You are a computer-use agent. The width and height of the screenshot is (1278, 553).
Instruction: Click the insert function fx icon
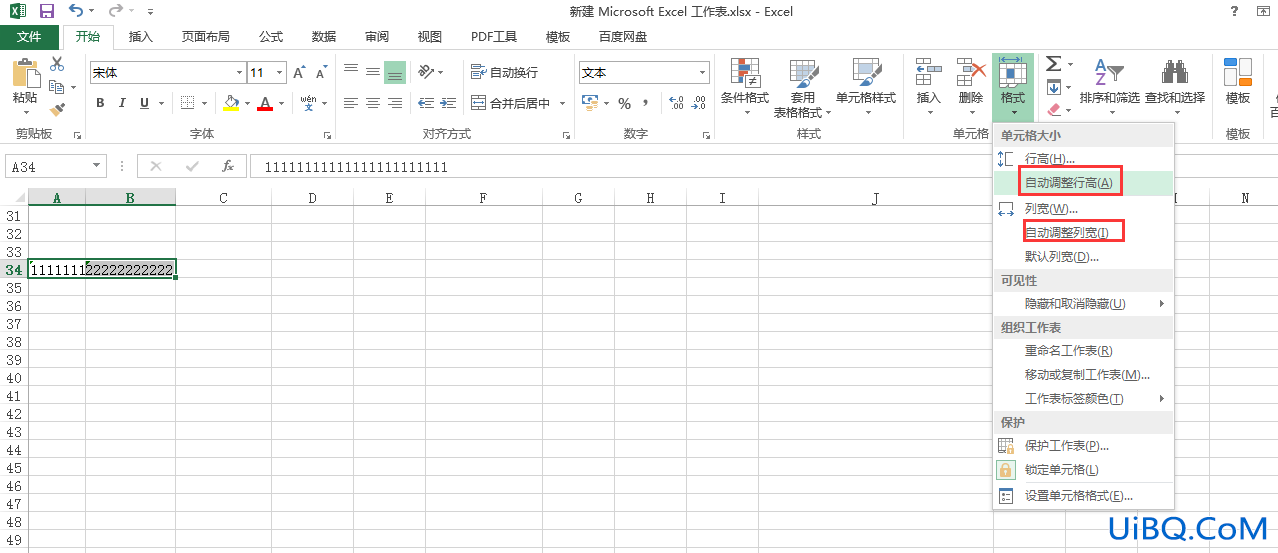(x=227, y=167)
